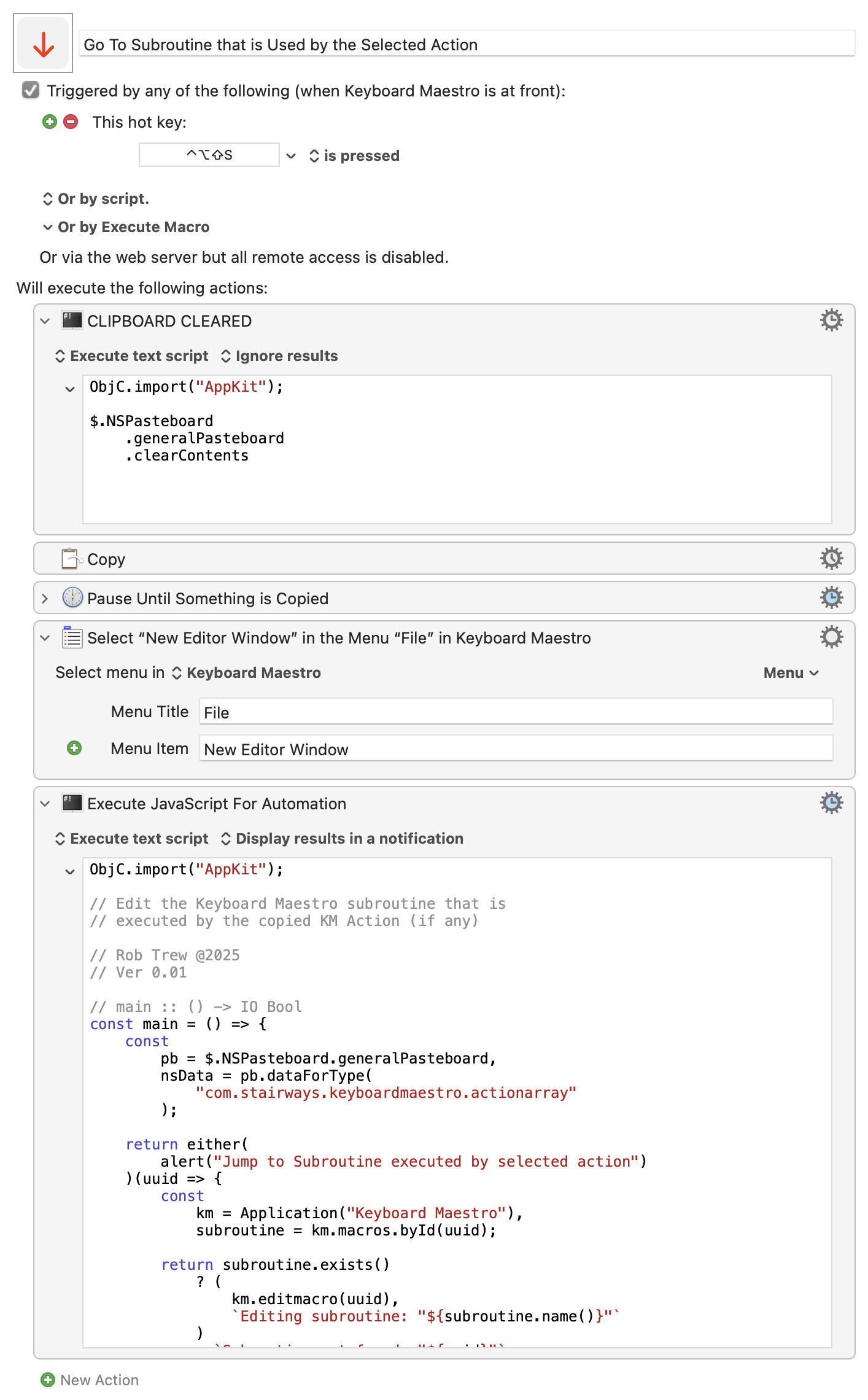Select 'Pause Until Something is Copied' title
This screenshot has width=868, height=1400.
(207, 599)
